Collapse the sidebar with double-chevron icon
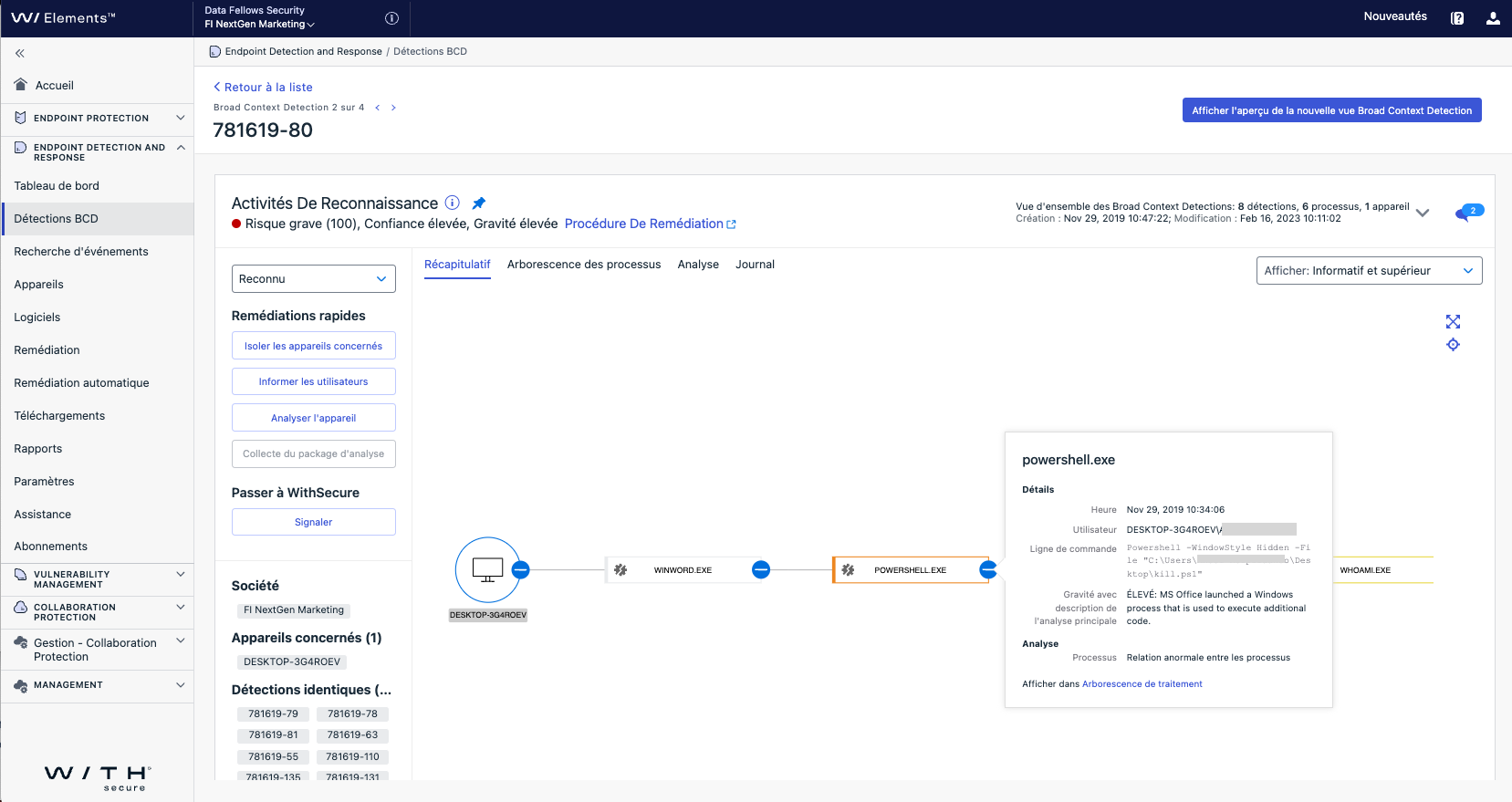Viewport: 1512px width, 802px height. point(20,54)
